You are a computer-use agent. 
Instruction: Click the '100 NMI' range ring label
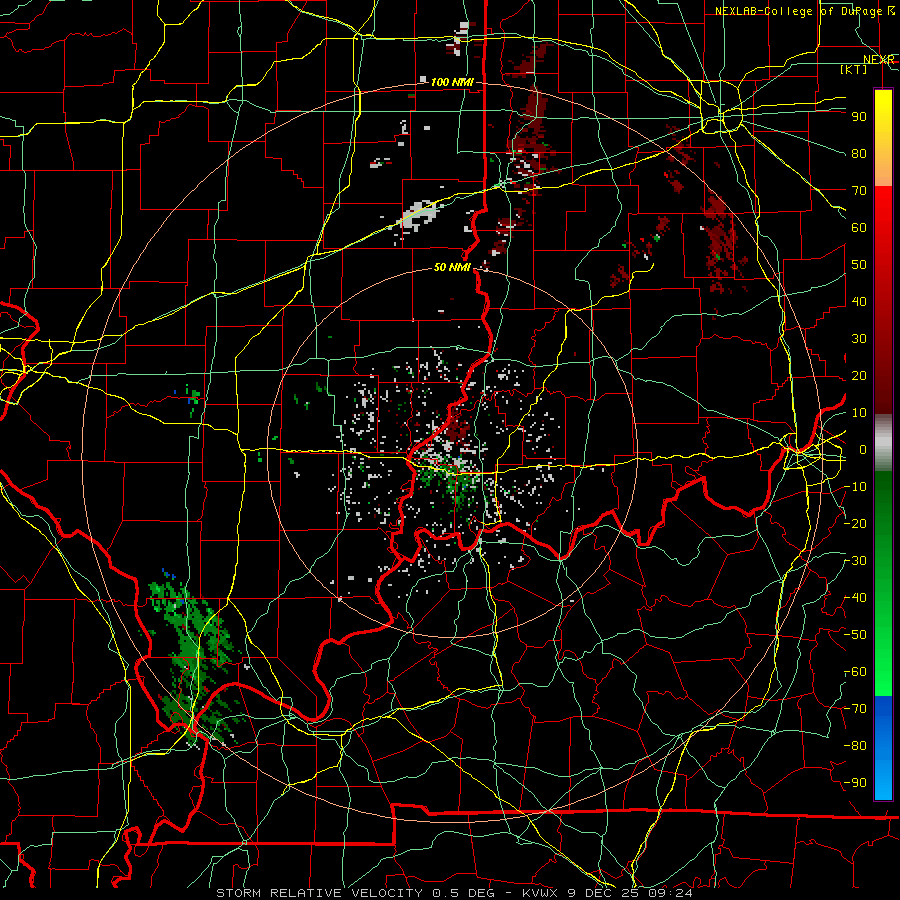(x=452, y=82)
